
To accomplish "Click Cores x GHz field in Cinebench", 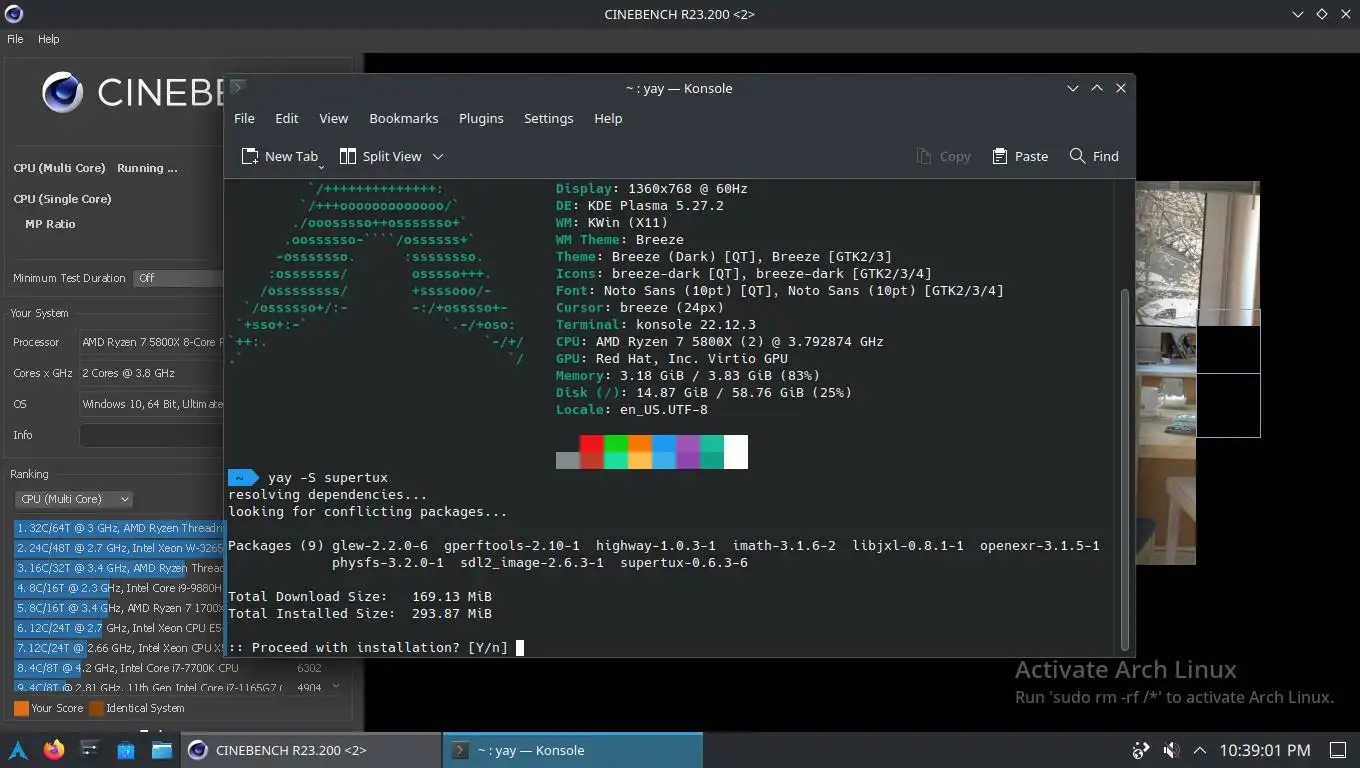I will (x=151, y=373).
